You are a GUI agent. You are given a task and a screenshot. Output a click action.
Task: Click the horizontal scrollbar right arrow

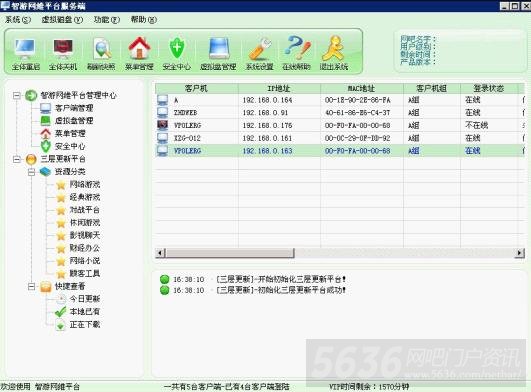pyautogui.click(x=519, y=253)
